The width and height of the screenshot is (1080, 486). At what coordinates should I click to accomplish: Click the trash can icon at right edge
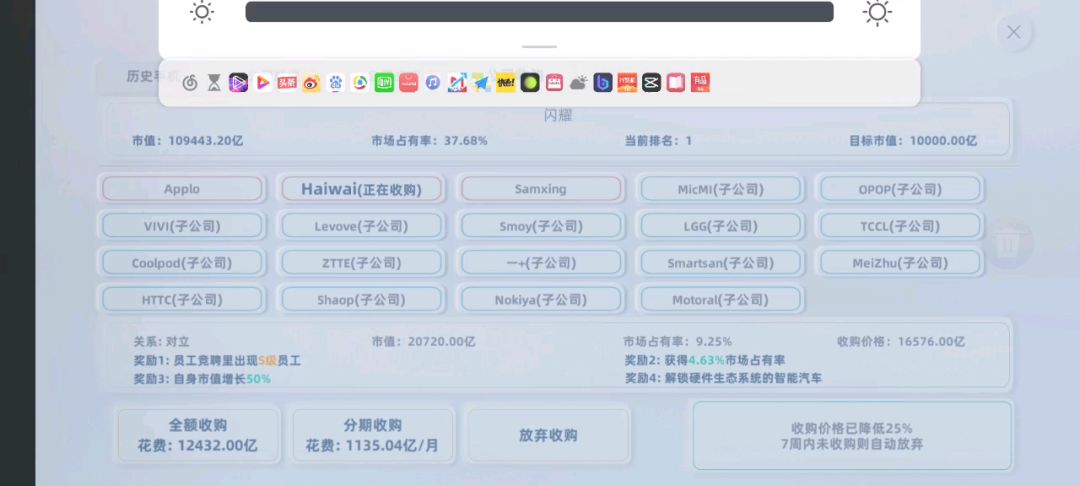[1008, 242]
